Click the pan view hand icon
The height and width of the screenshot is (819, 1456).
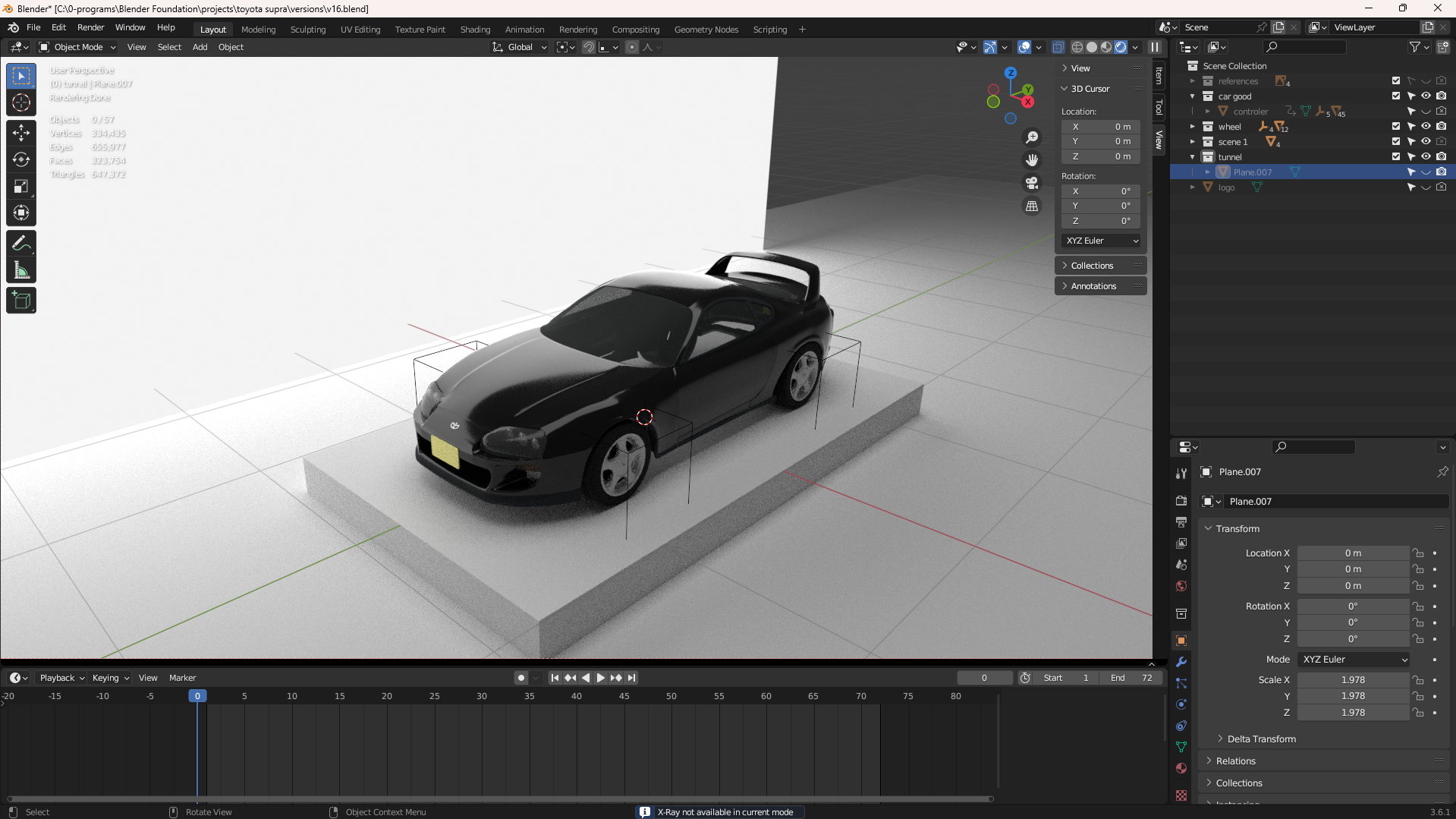pos(1032,160)
